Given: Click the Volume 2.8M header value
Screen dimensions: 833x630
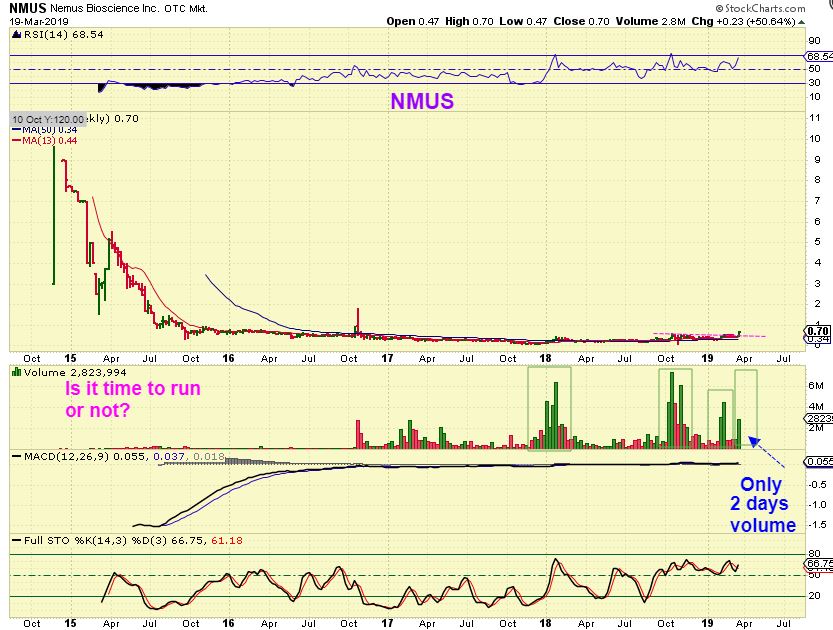Looking at the screenshot, I should pos(650,22).
